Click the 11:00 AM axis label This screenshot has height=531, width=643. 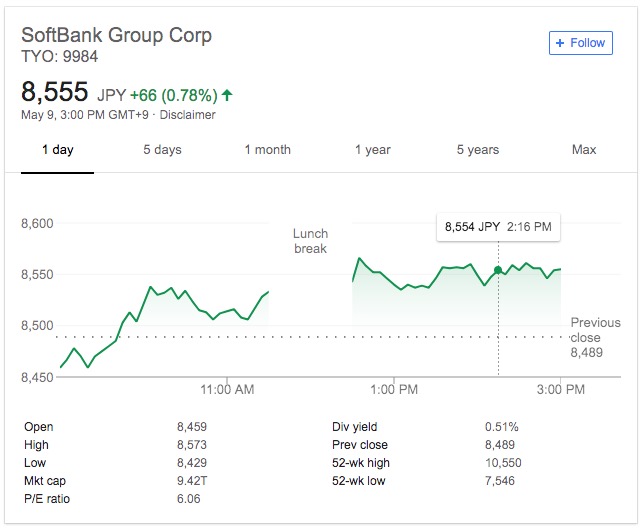tap(228, 389)
